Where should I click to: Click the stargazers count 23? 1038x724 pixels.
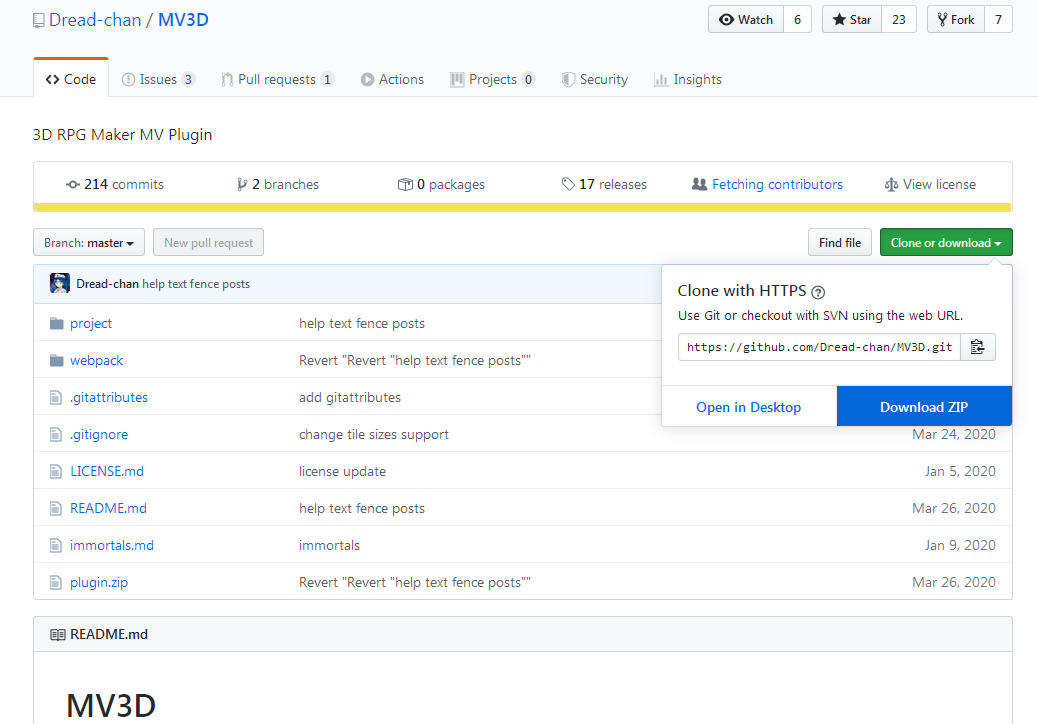point(899,19)
